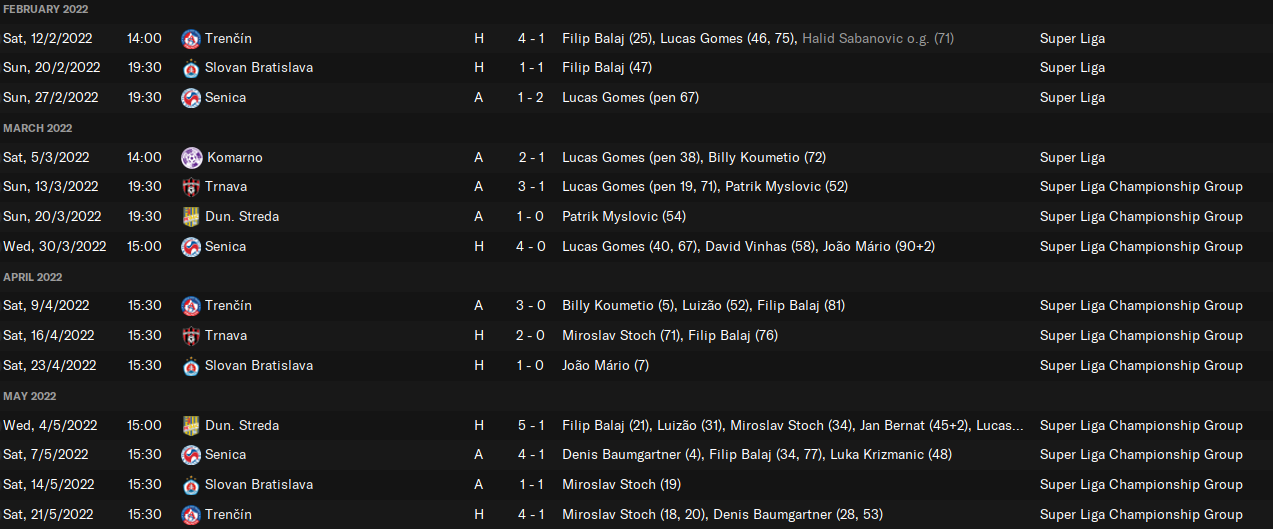Select Super Liga competition on the 5/3/2022 row
This screenshot has height=529, width=1273.
tap(1072, 157)
